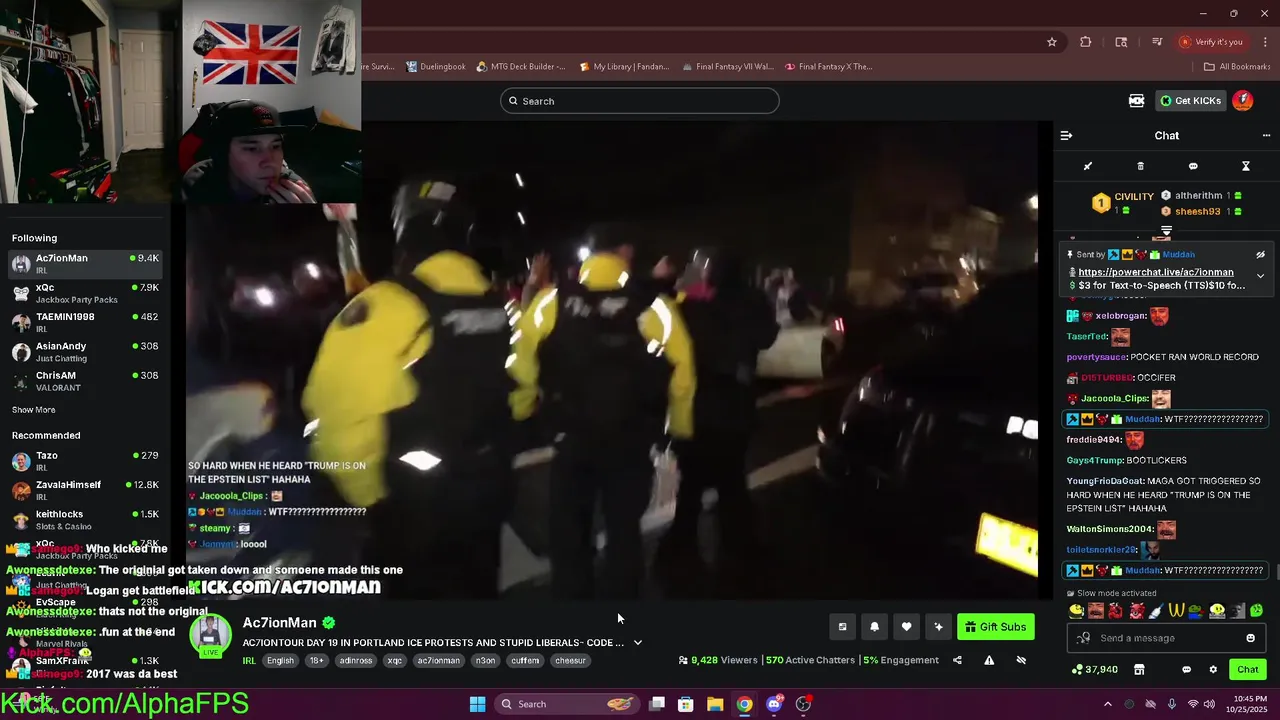Screen dimensions: 1280x720
Task: Click the Verify it's you profile button
Action: click(1211, 42)
